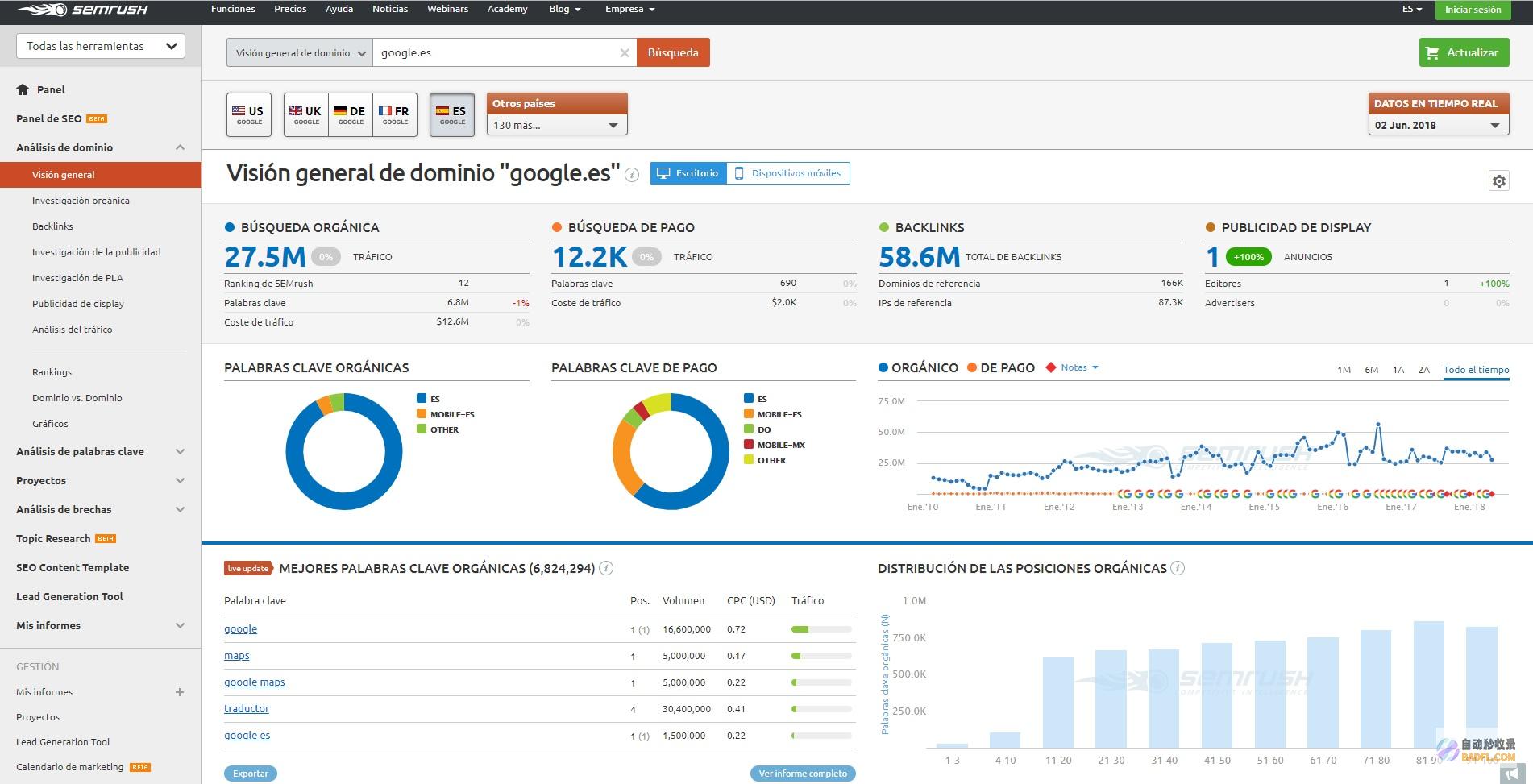
Task: Open the Todas las herramientas dropdown
Action: [x=101, y=46]
